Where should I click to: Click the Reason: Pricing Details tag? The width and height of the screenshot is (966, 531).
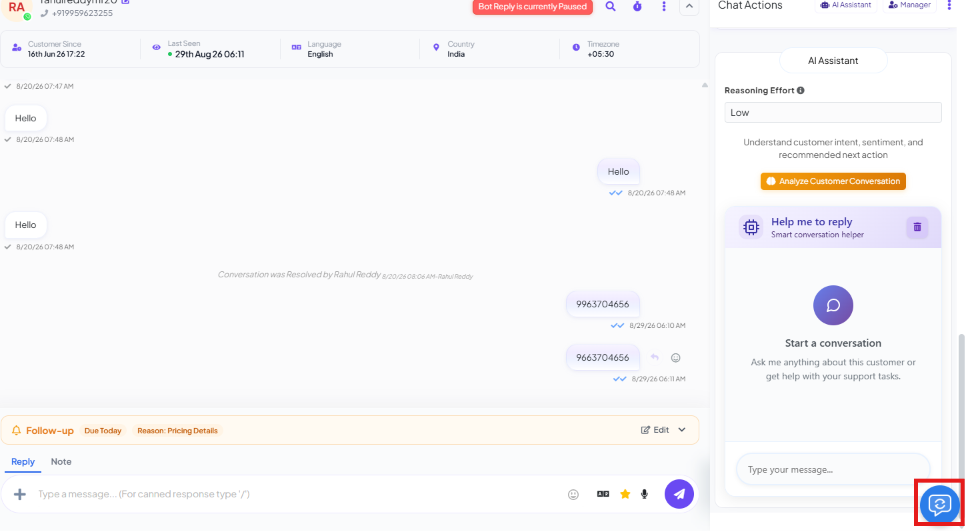point(177,431)
